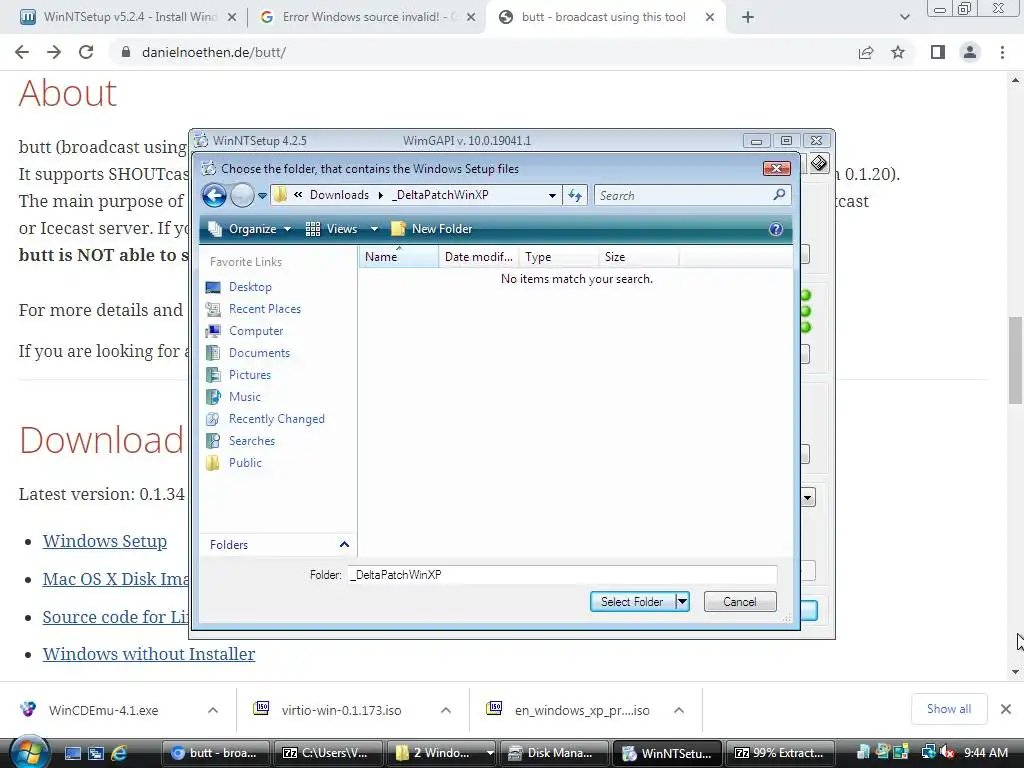Open Chrome profile icon
This screenshot has width=1024, height=768.
pyautogui.click(x=970, y=52)
